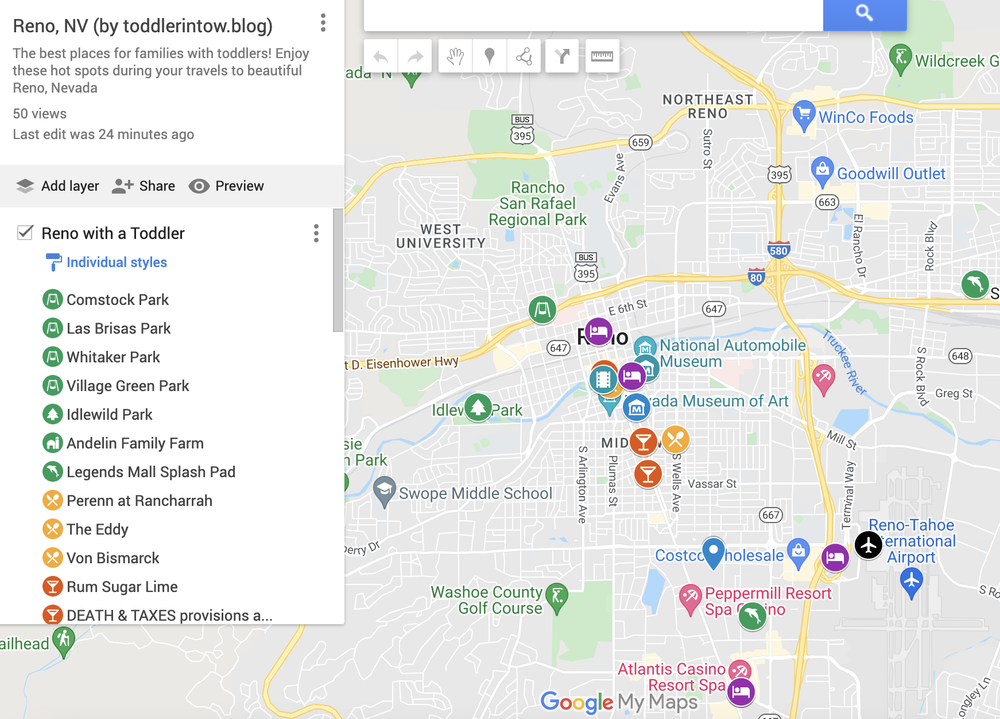Click the blue search magnifier button
Image resolution: width=1000 pixels, height=719 pixels.
tap(864, 13)
